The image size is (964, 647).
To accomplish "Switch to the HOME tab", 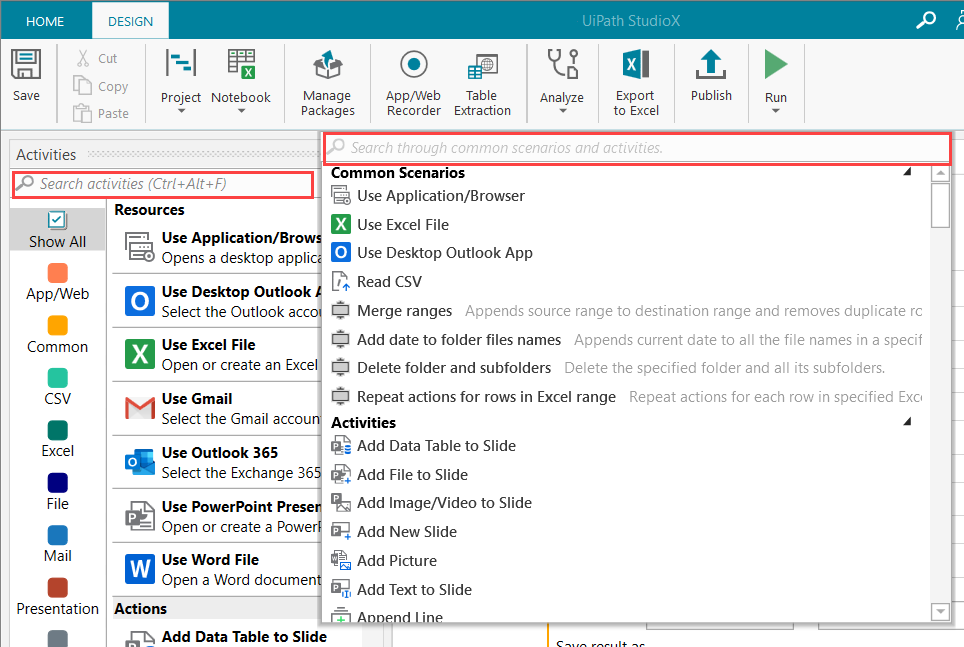I will (45, 21).
